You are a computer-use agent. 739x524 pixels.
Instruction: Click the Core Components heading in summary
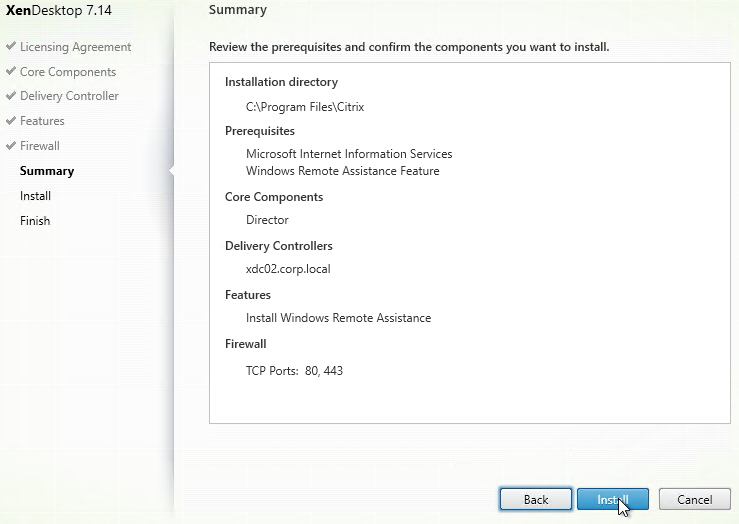(x=274, y=197)
